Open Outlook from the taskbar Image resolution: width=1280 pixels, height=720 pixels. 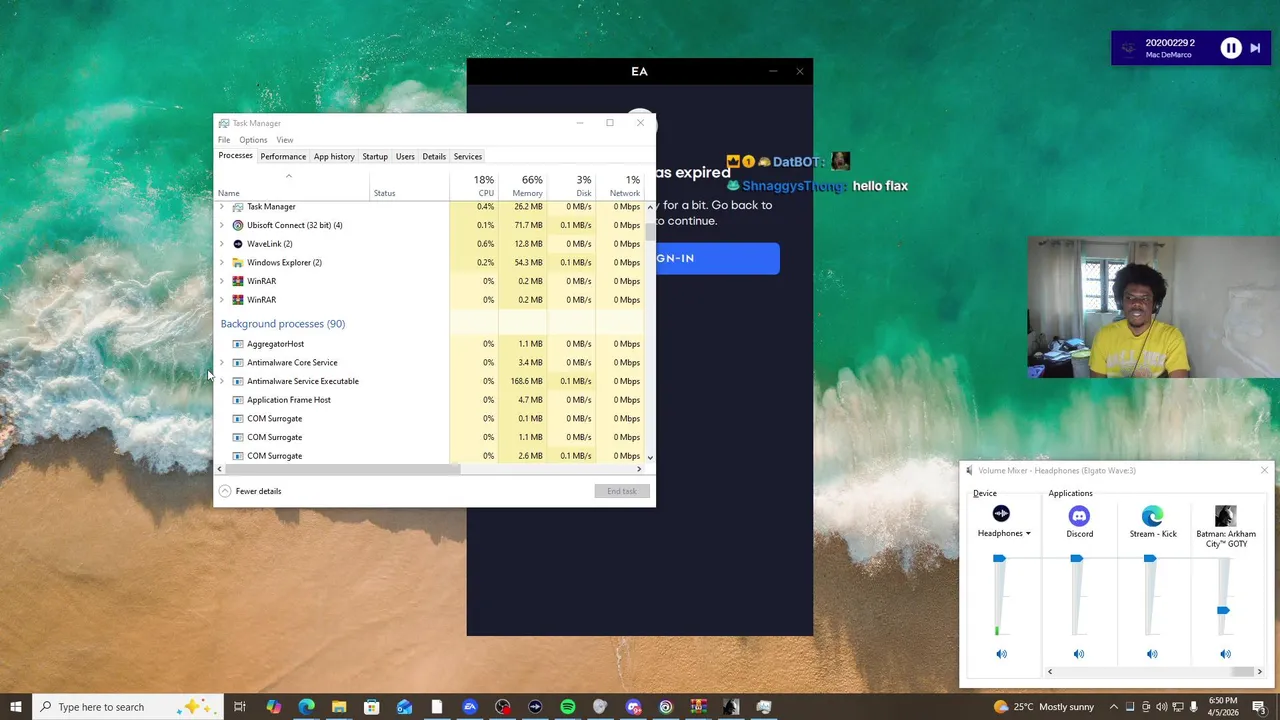click(x=404, y=707)
